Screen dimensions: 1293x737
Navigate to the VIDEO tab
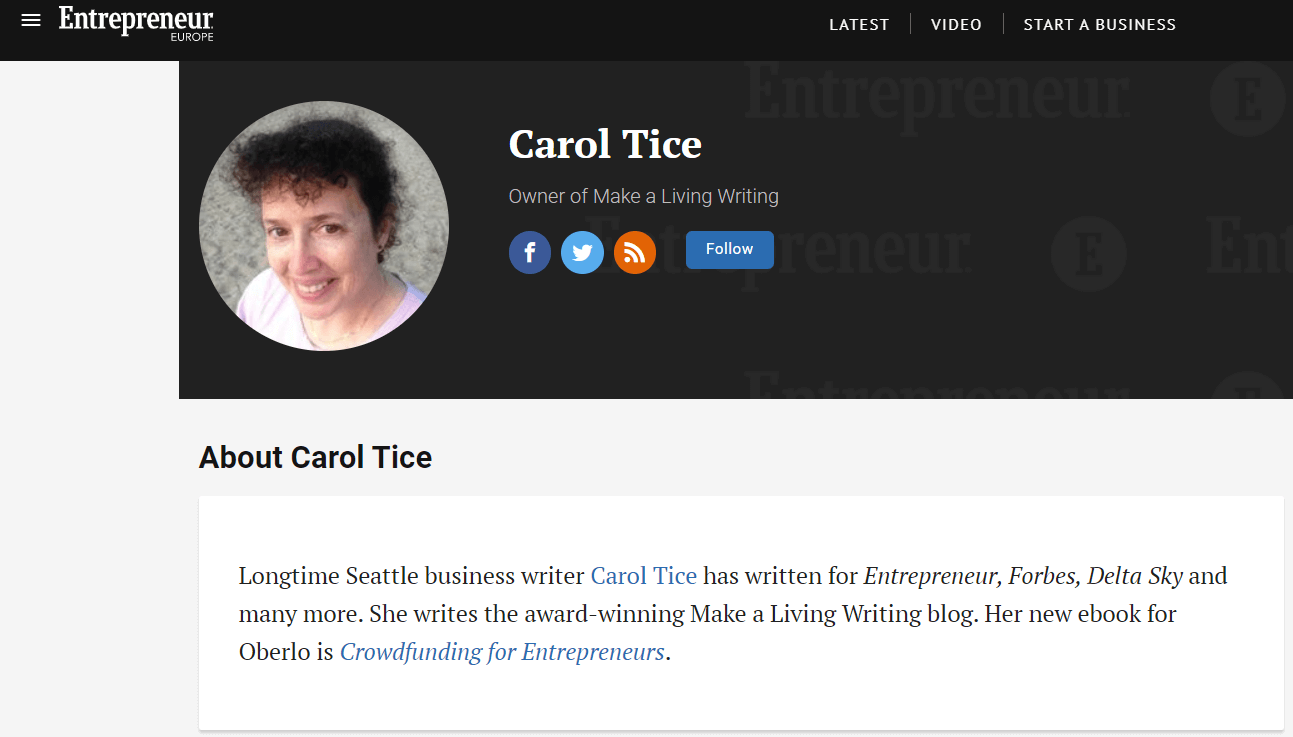[x=956, y=24]
